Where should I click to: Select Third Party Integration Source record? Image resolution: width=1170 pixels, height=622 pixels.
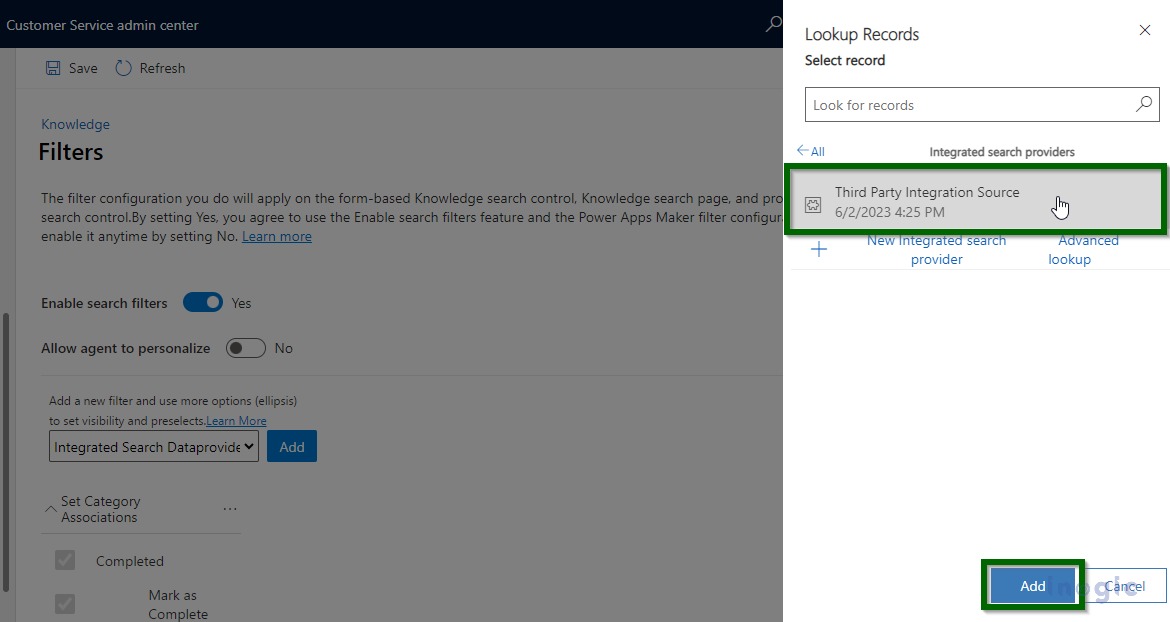pyautogui.click(x=975, y=199)
